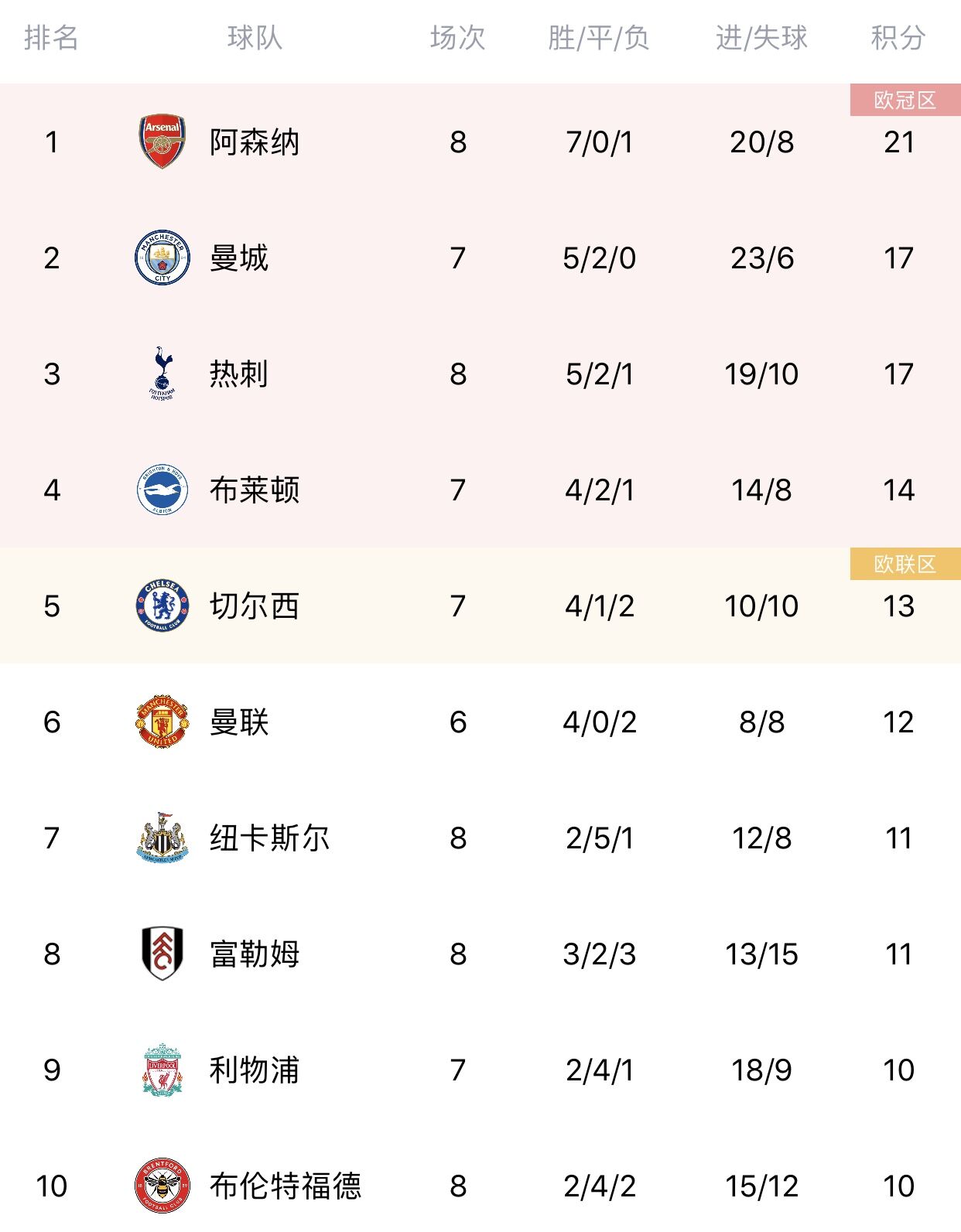Tap the 欧冠区 red zone label
Screen dimensions: 961x1232
coord(905,100)
